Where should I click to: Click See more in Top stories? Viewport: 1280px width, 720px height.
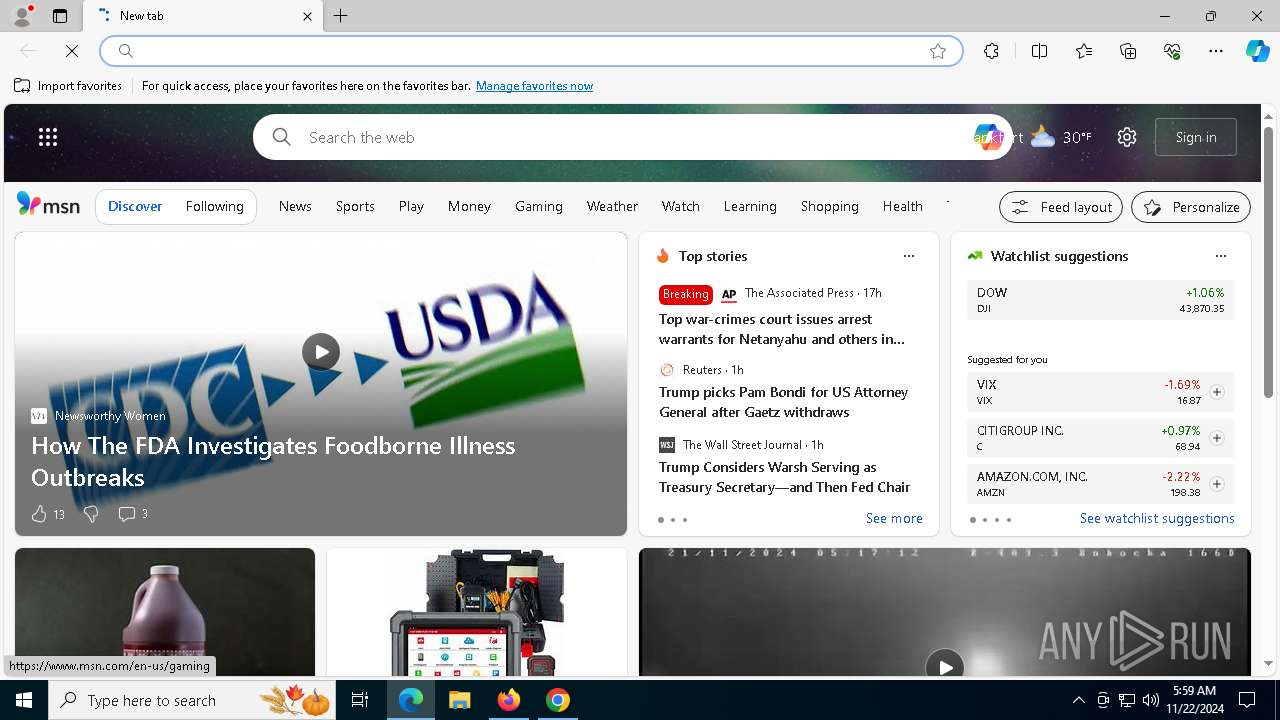pos(894,518)
